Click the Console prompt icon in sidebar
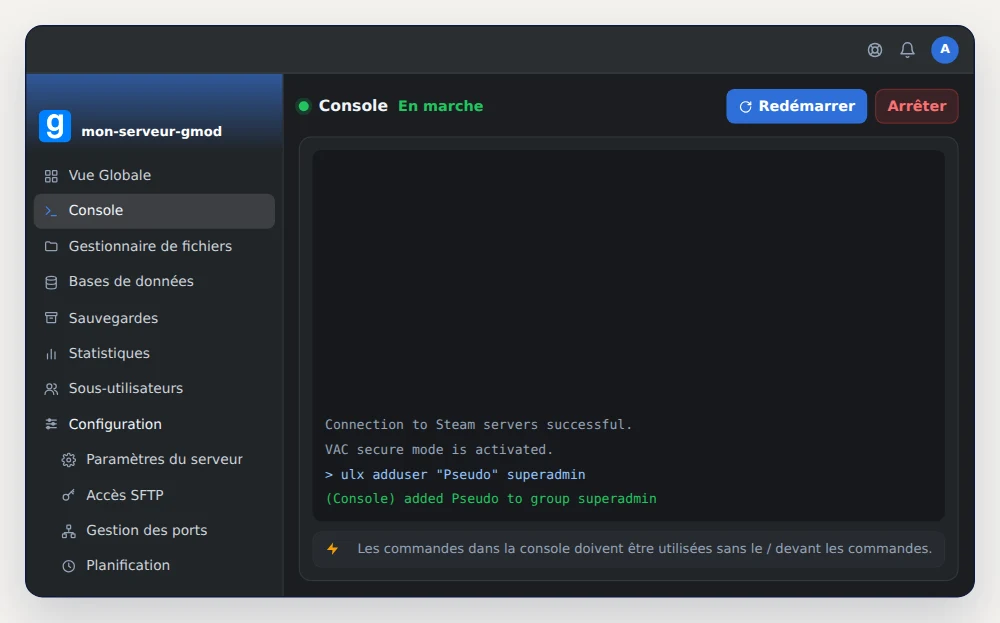The height and width of the screenshot is (623, 1000). coord(51,211)
